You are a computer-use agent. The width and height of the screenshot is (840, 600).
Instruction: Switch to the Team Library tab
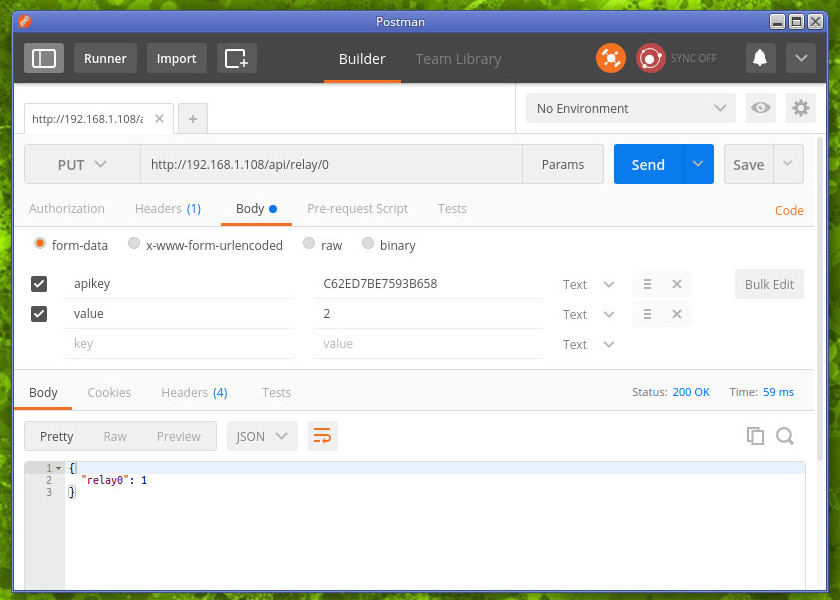click(x=459, y=58)
